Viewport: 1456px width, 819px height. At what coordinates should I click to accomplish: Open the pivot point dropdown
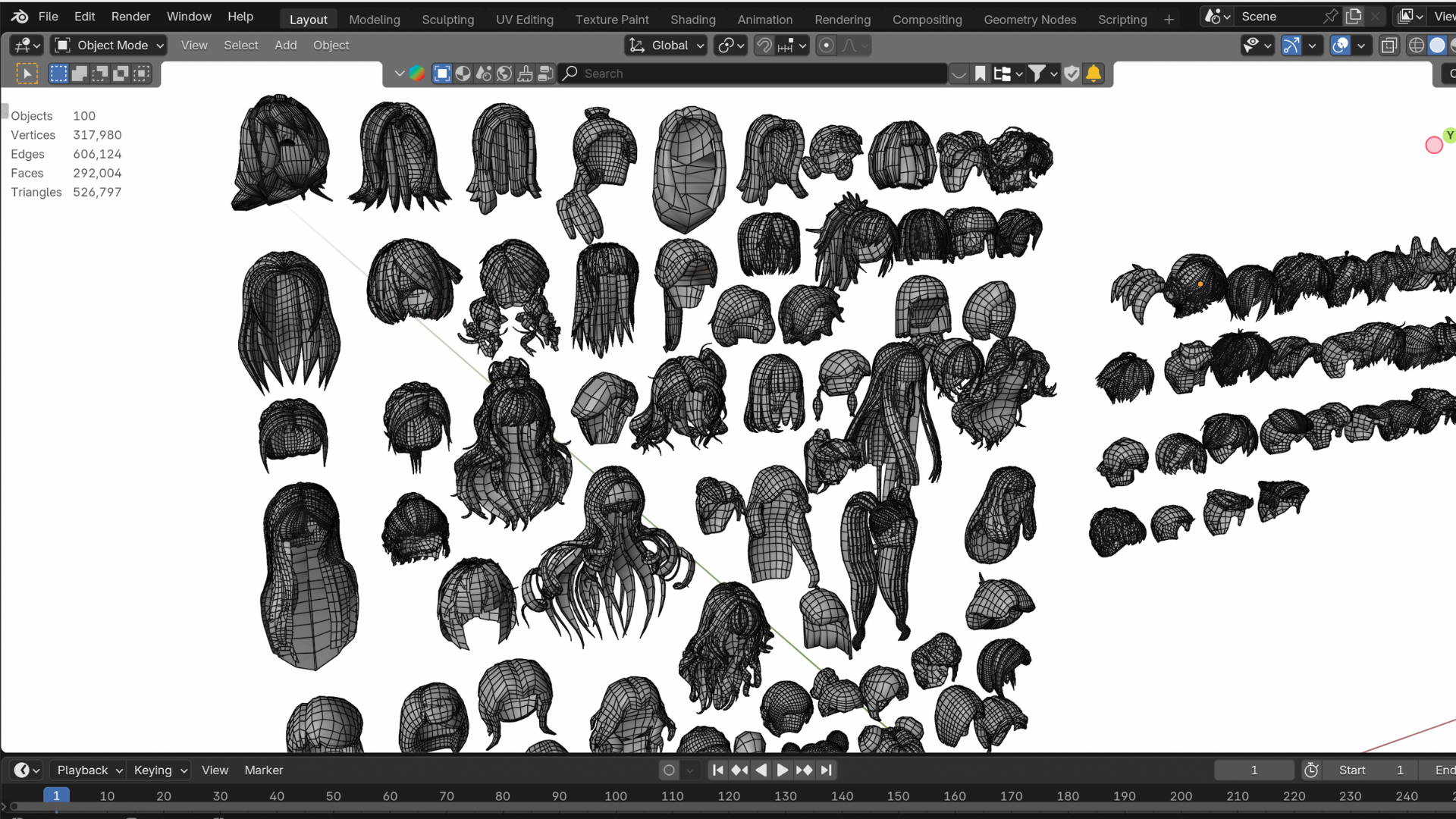pos(732,45)
